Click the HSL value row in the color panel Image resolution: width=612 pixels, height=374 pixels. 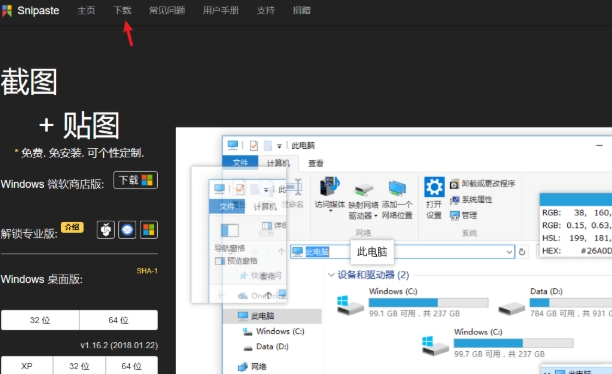tap(576, 238)
